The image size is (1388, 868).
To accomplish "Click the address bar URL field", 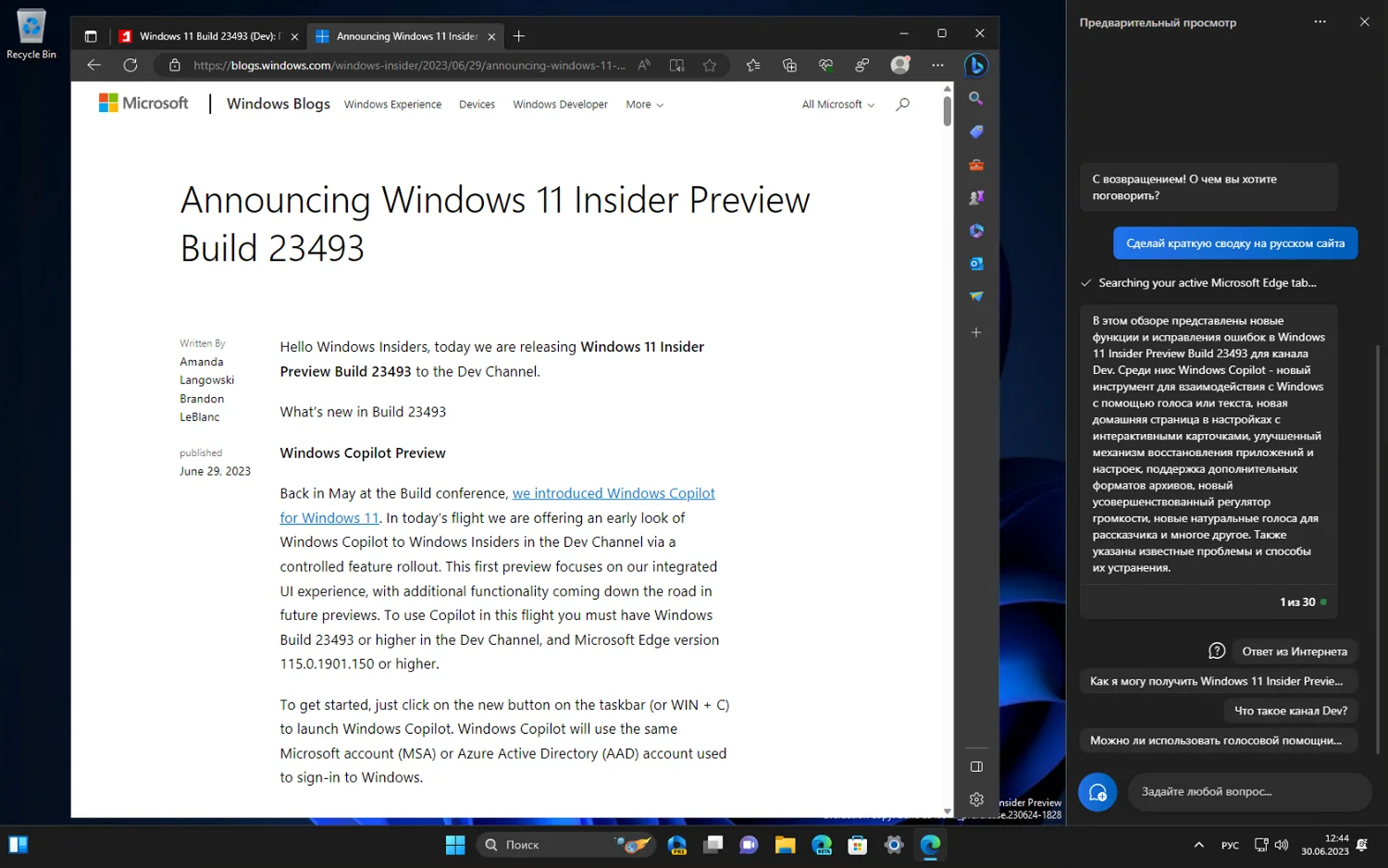I will point(409,65).
